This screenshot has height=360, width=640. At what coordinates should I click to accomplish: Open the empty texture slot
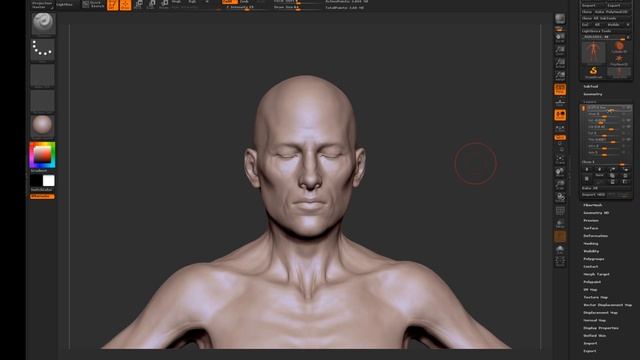click(42, 101)
